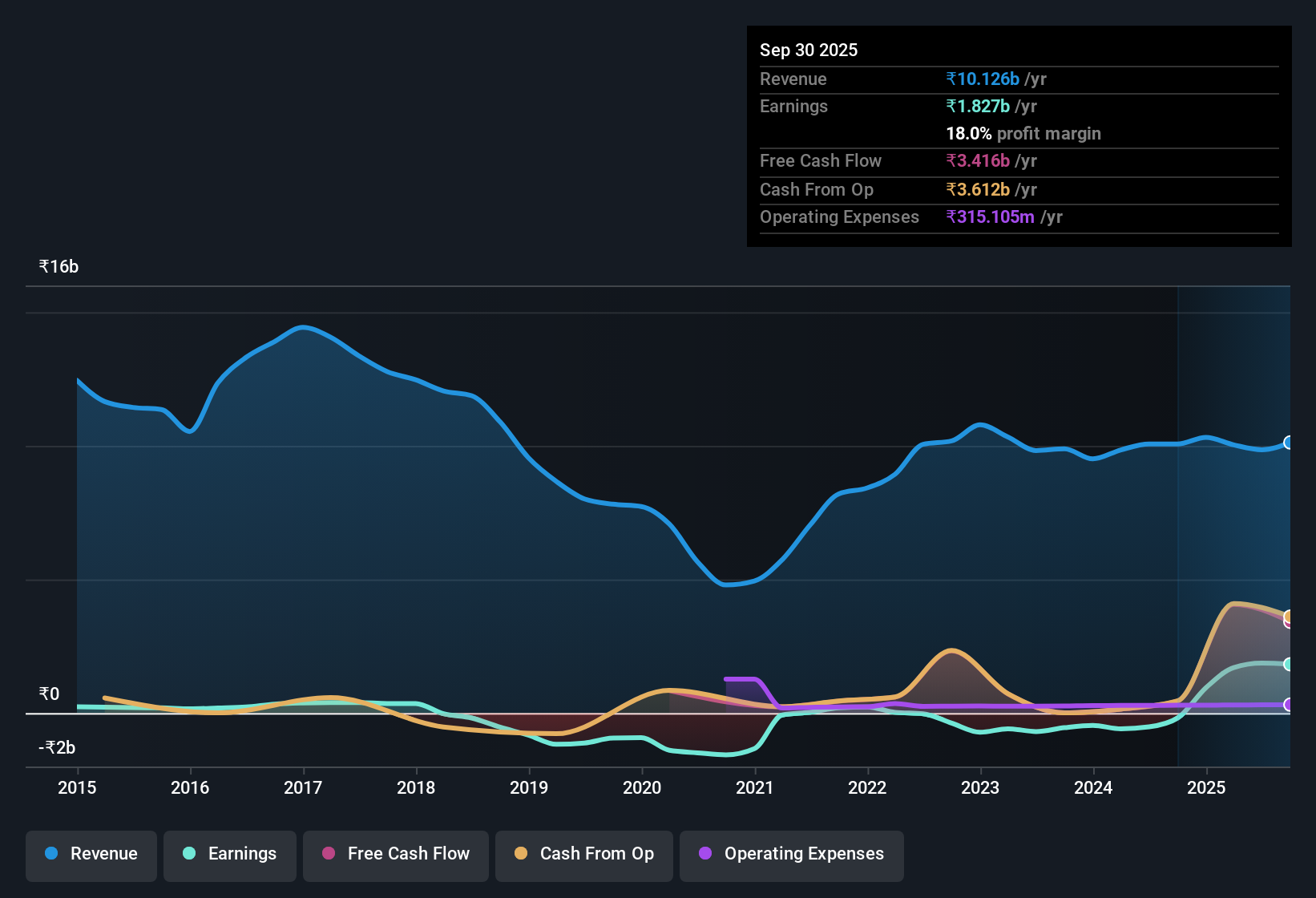This screenshot has width=1316, height=898.
Task: Click the teal Earnings legend dot
Action: point(190,854)
